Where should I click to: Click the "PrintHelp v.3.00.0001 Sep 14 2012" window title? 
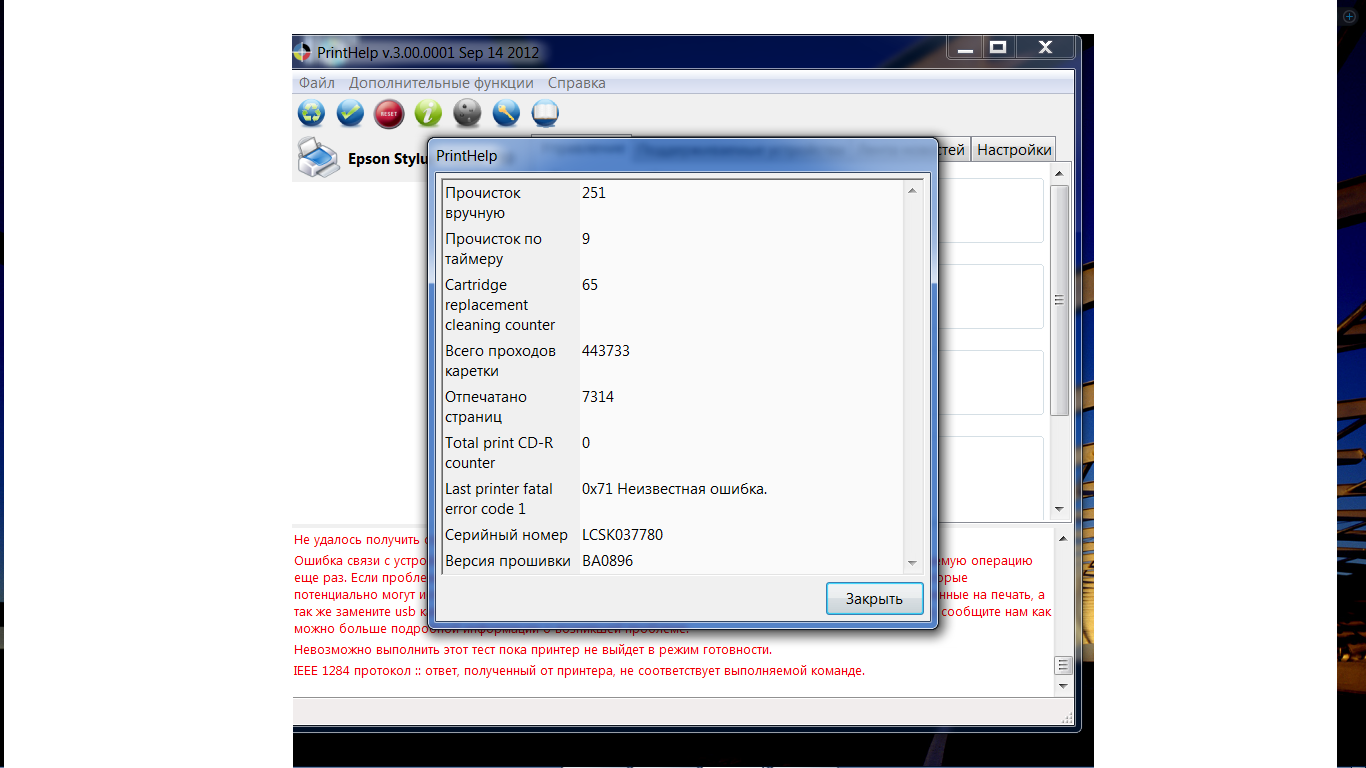tap(427, 52)
